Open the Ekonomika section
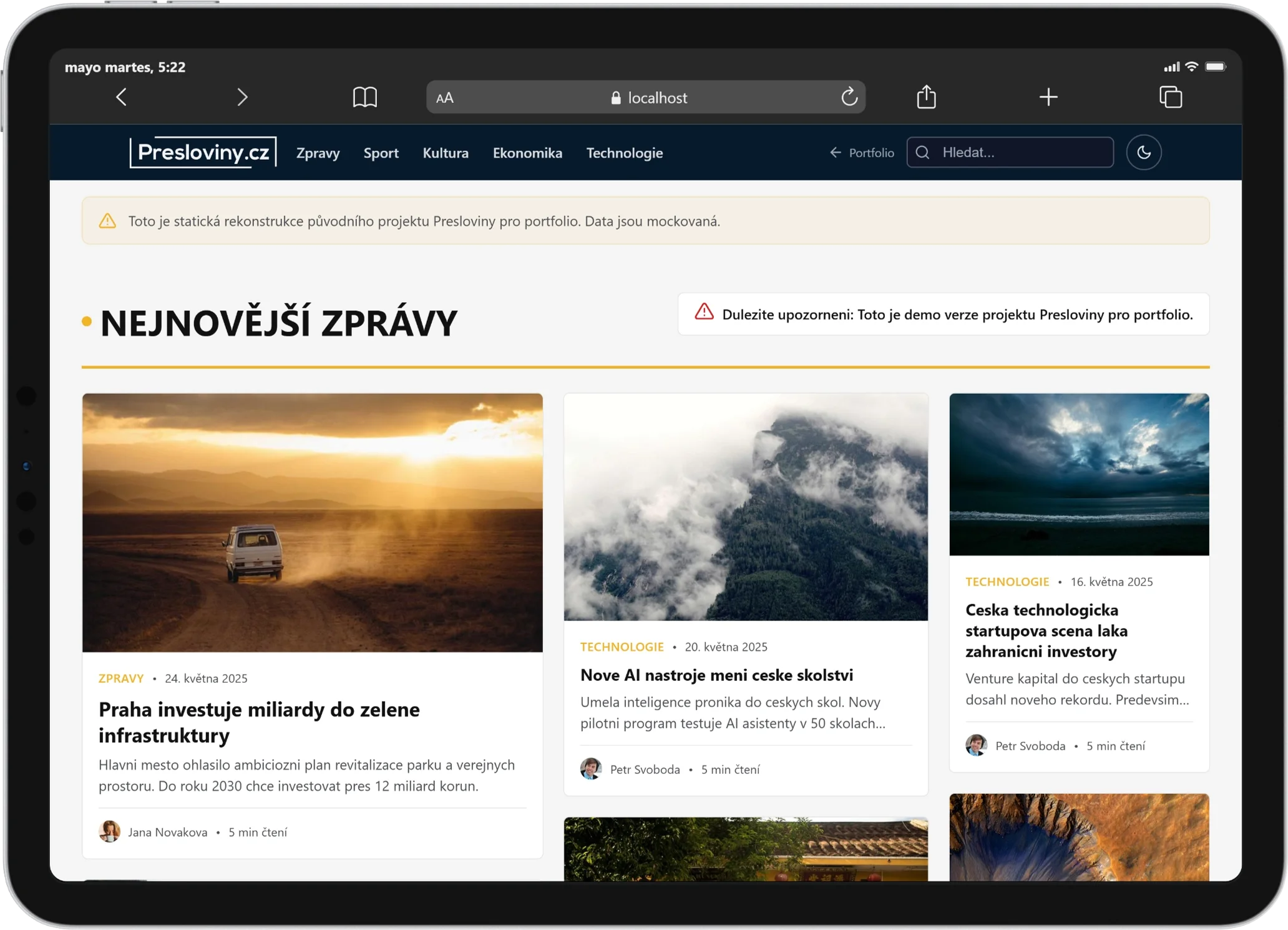 pos(527,153)
